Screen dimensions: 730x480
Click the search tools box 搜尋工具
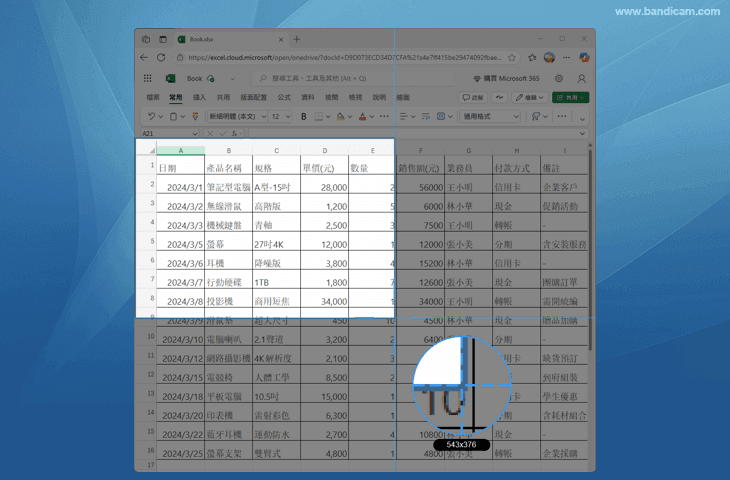point(352,79)
